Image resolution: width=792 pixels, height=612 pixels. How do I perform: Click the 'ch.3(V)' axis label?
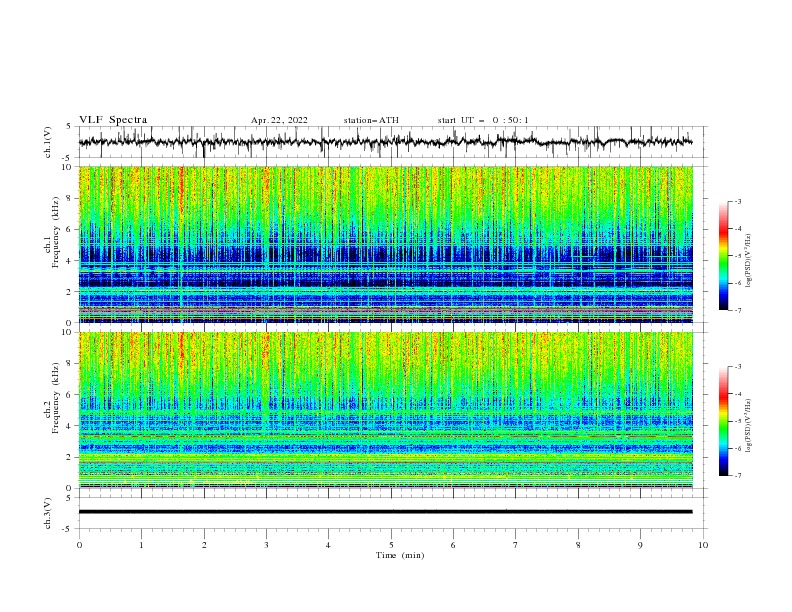click(x=48, y=513)
